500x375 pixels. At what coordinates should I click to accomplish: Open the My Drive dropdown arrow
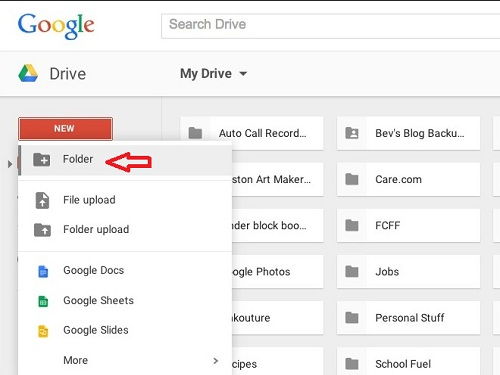pos(243,74)
